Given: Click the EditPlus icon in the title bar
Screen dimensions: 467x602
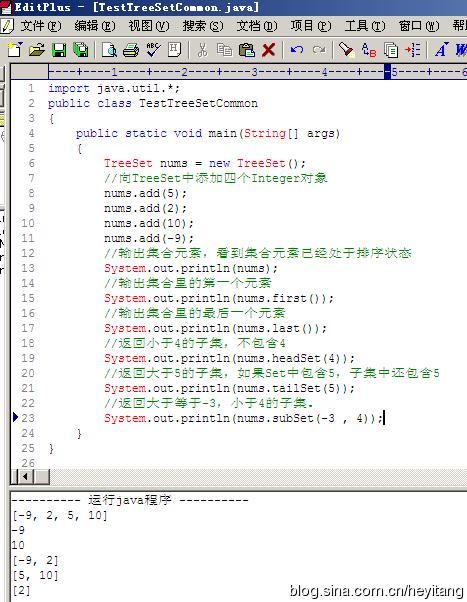Looking at the screenshot, I should [x=6, y=7].
